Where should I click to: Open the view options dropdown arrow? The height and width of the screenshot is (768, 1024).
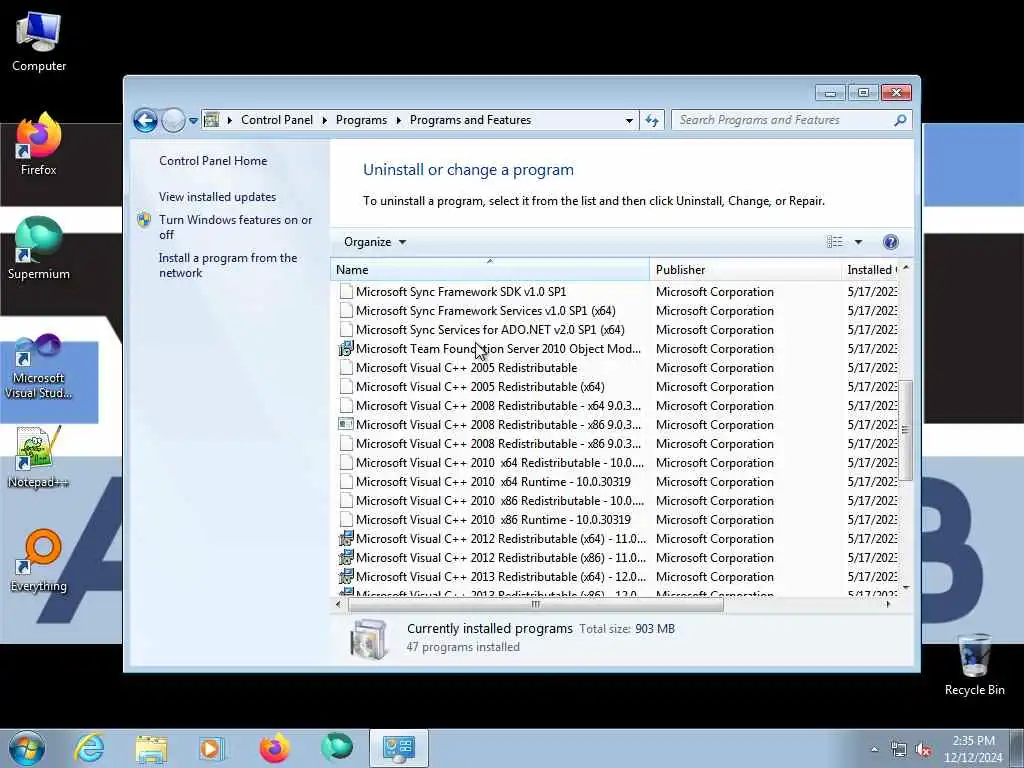pos(858,242)
